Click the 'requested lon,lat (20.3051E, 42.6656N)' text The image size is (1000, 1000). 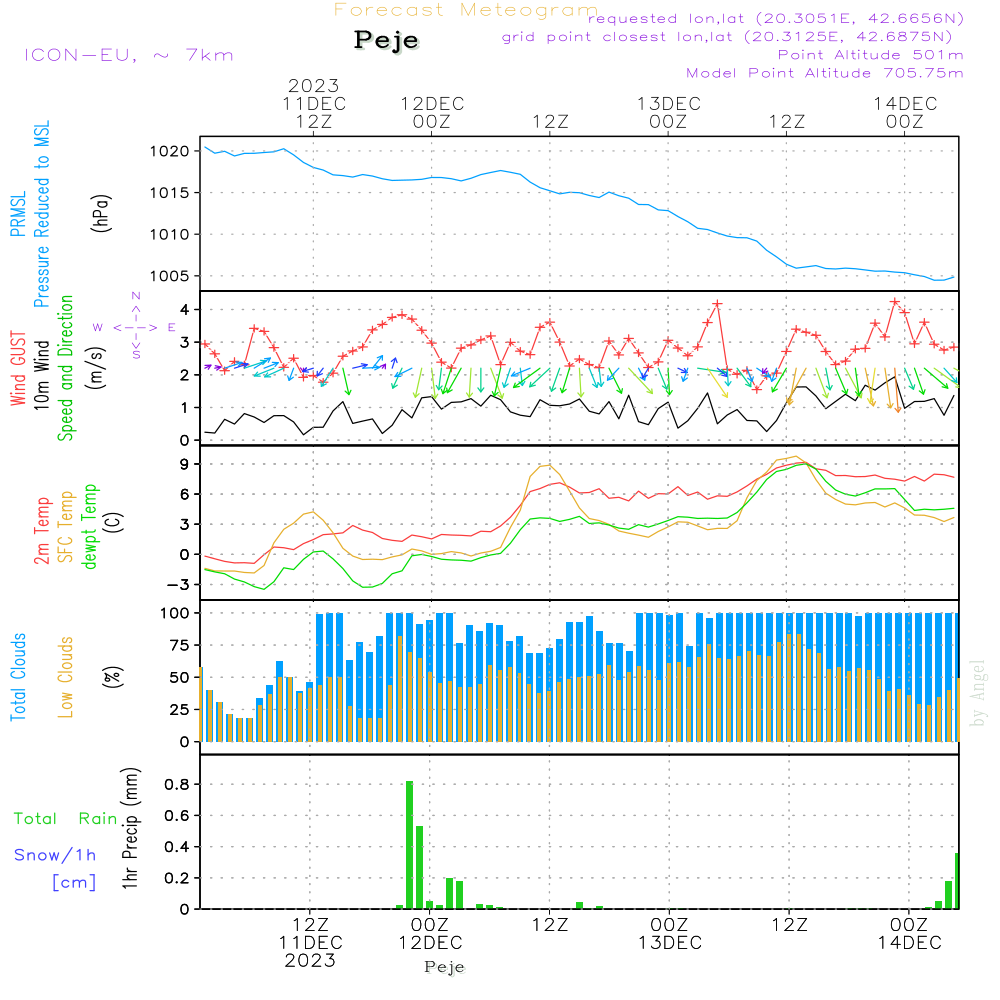point(776,18)
